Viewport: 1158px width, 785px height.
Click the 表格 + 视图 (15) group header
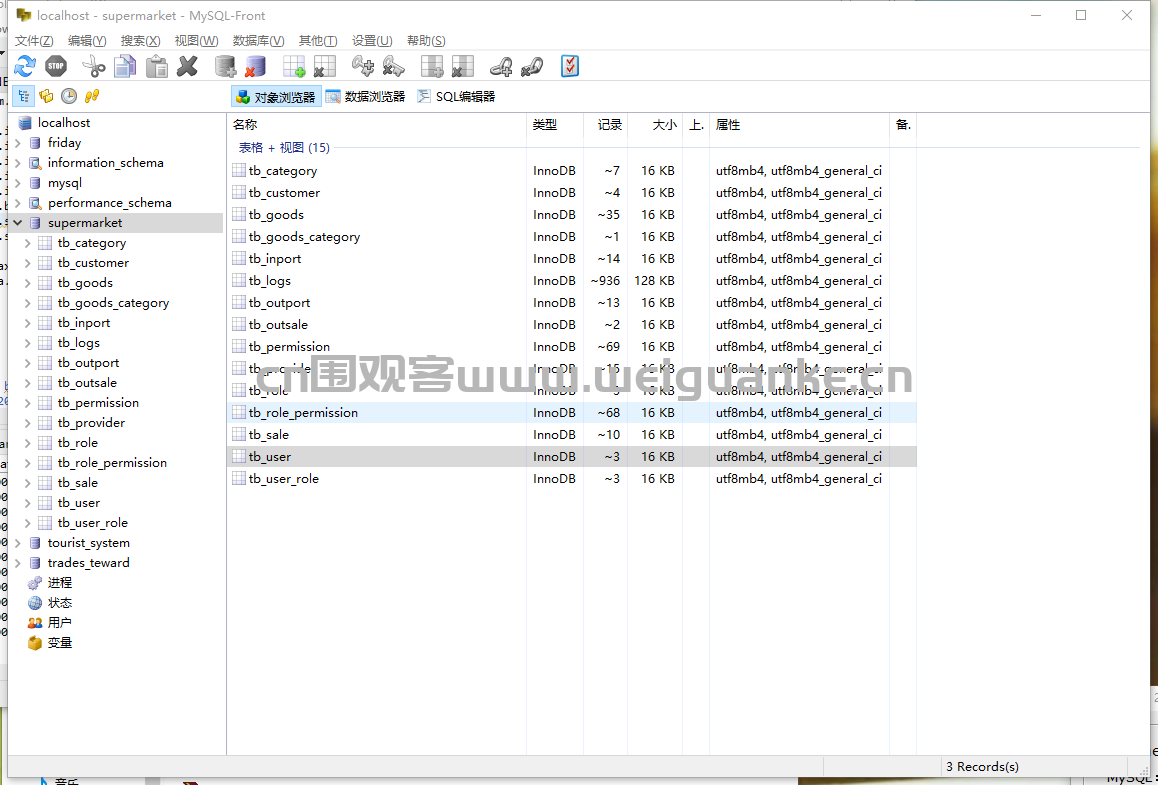pos(284,148)
